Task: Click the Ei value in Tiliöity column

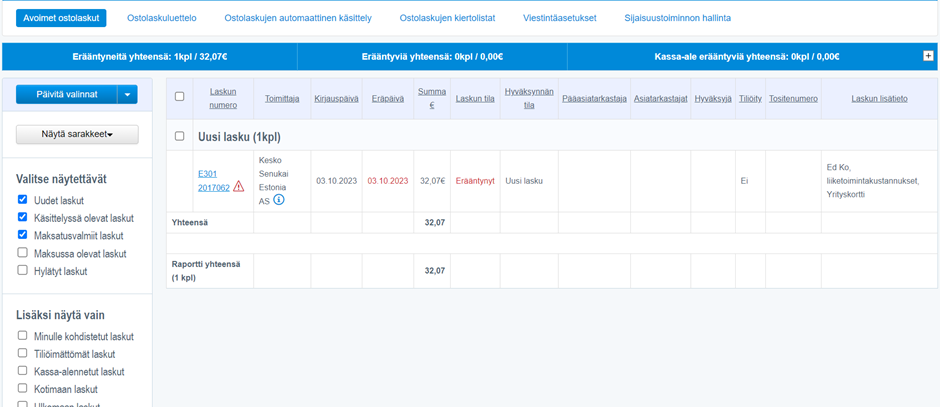Action: (744, 180)
